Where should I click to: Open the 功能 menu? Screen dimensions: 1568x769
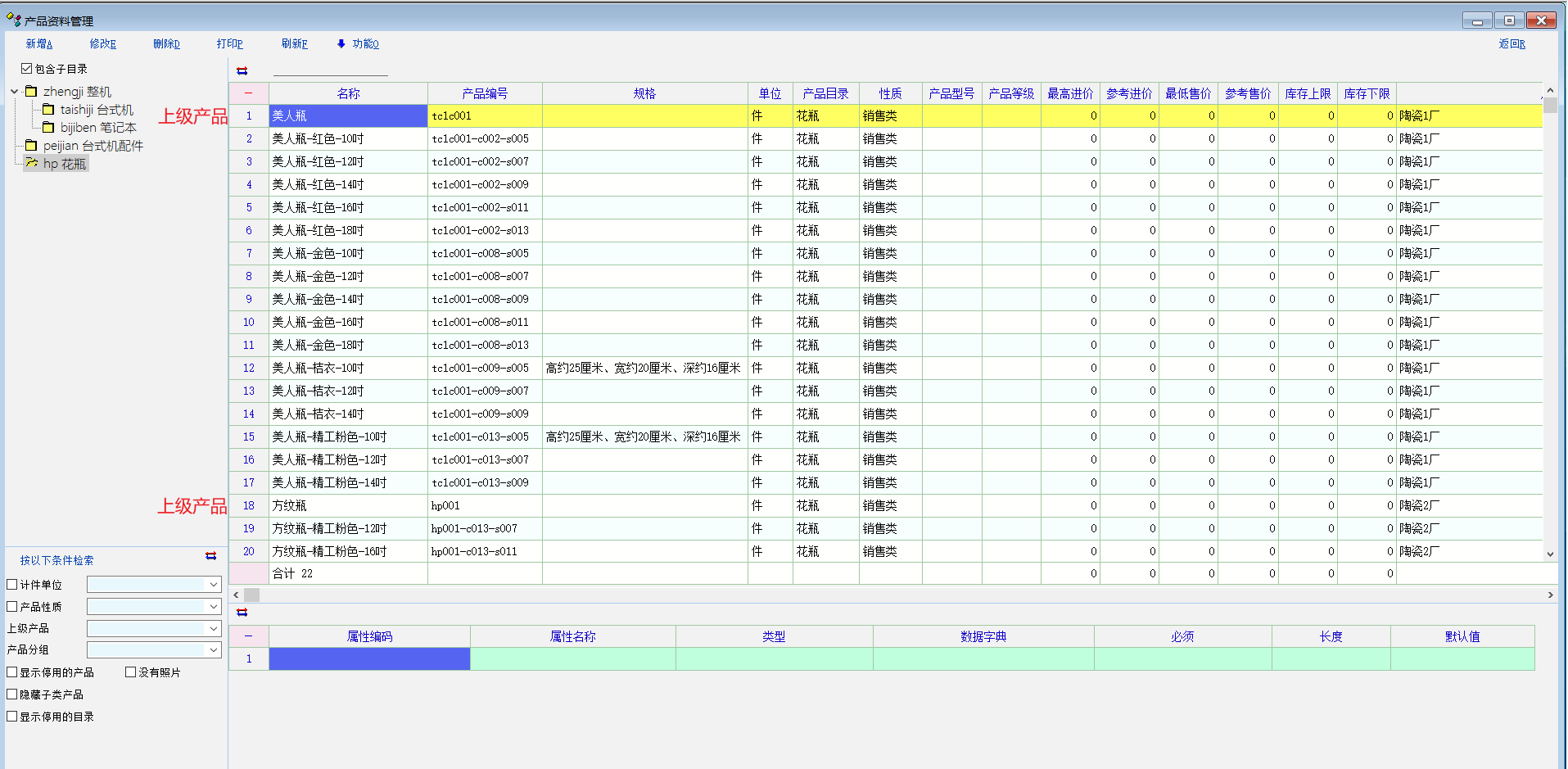point(359,44)
